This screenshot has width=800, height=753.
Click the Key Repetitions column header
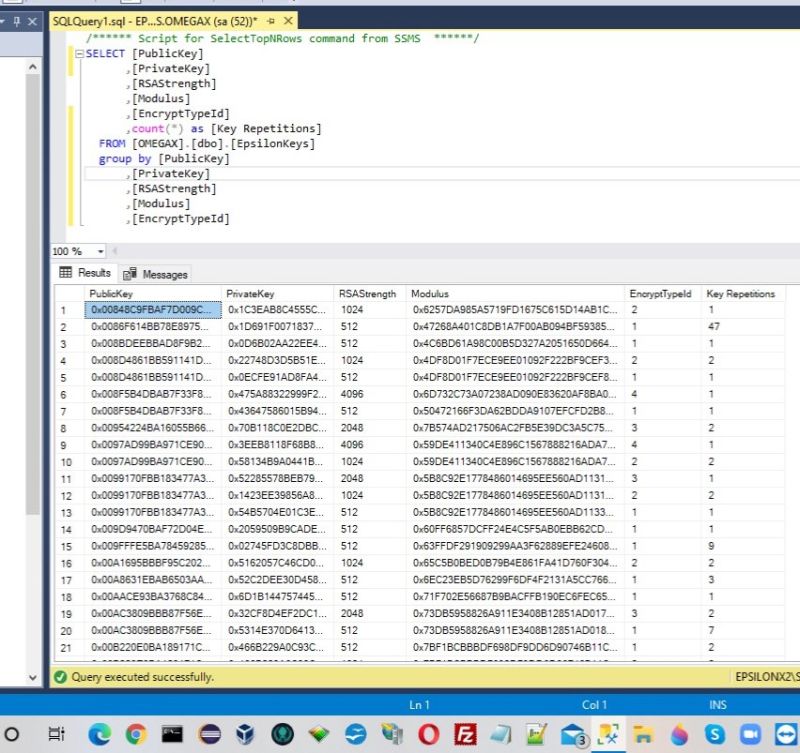tap(742, 294)
